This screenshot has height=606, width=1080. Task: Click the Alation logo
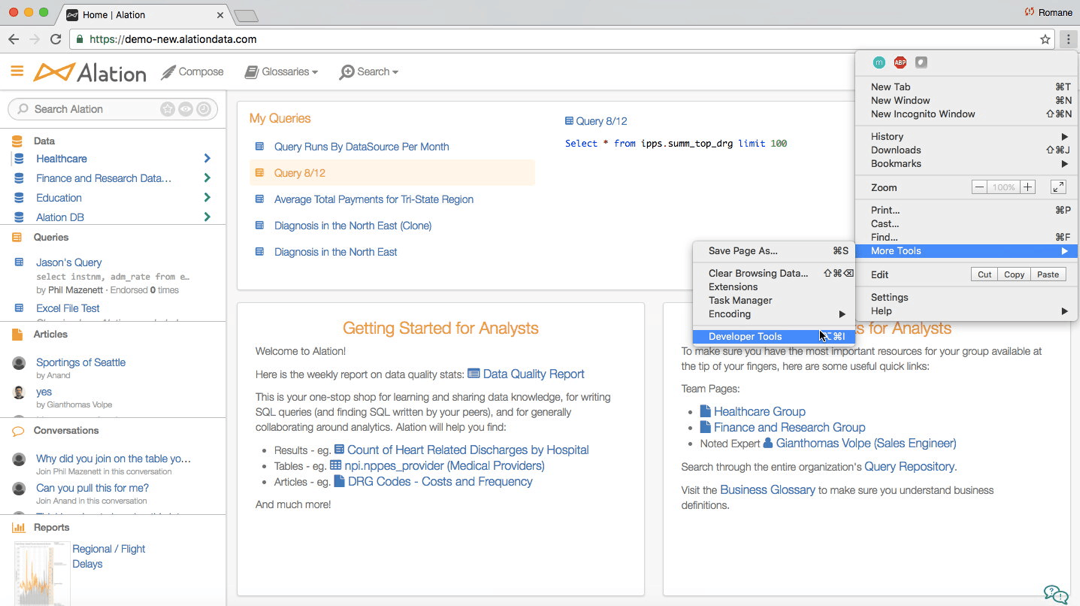tap(90, 72)
